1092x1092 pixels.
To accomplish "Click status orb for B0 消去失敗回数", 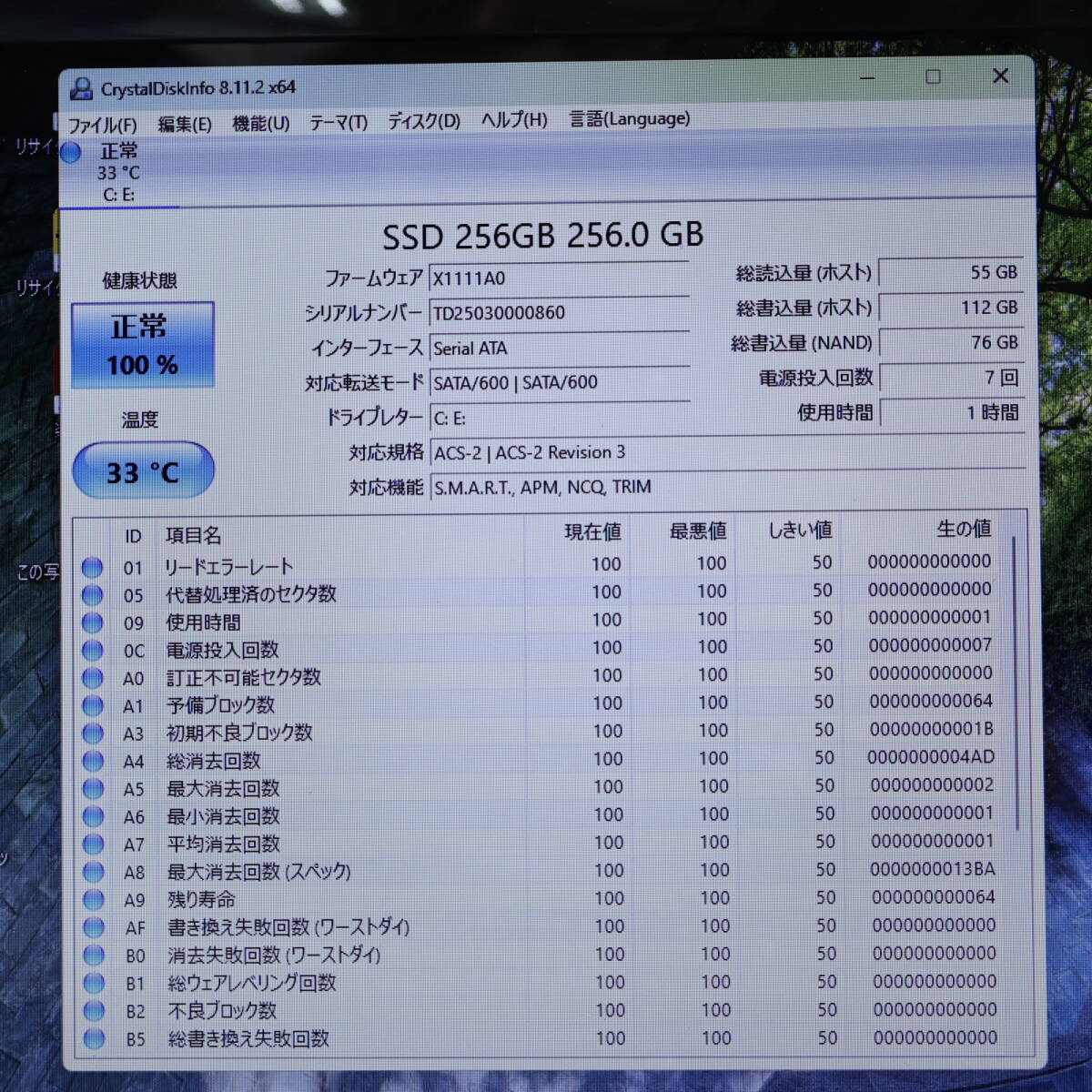I will [x=94, y=955].
